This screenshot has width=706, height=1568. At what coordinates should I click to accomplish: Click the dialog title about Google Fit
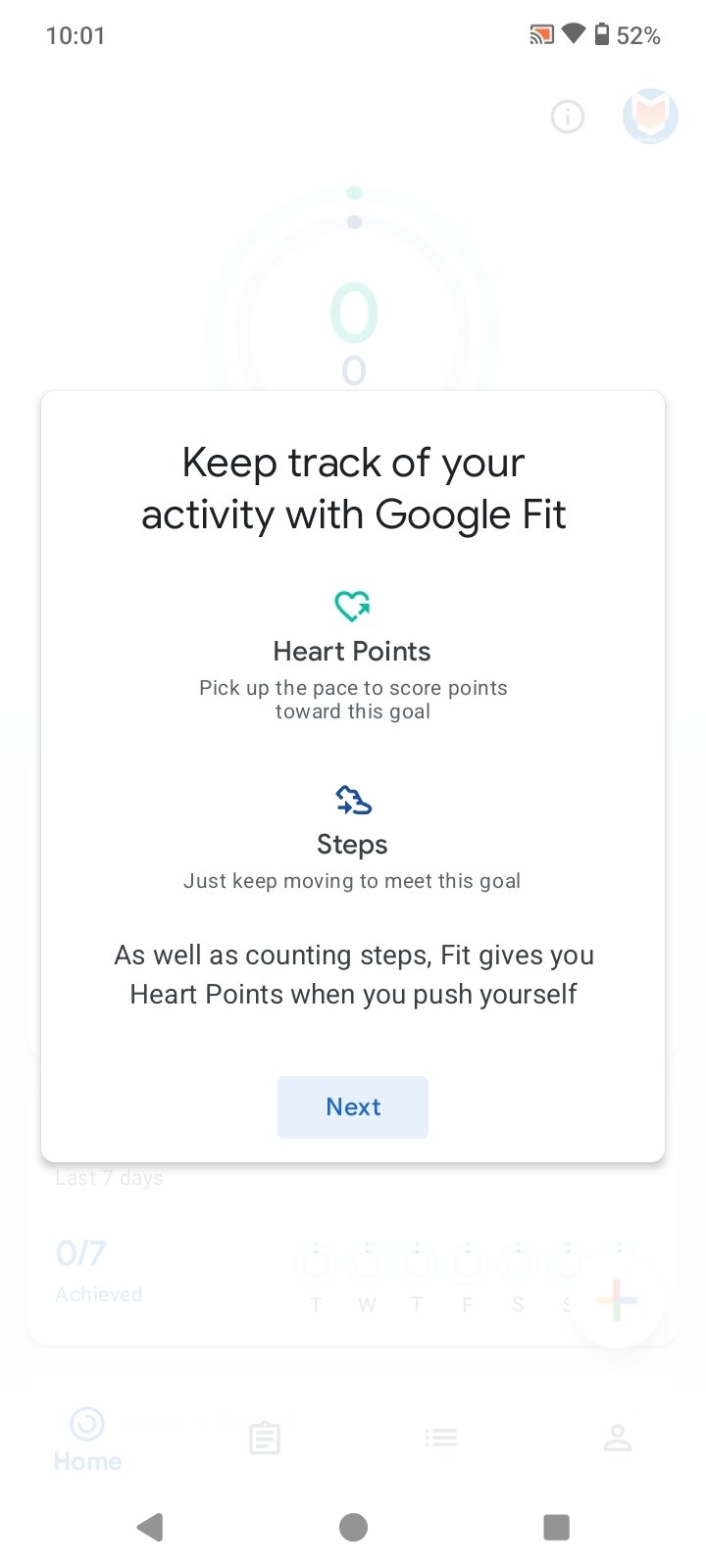pos(353,488)
